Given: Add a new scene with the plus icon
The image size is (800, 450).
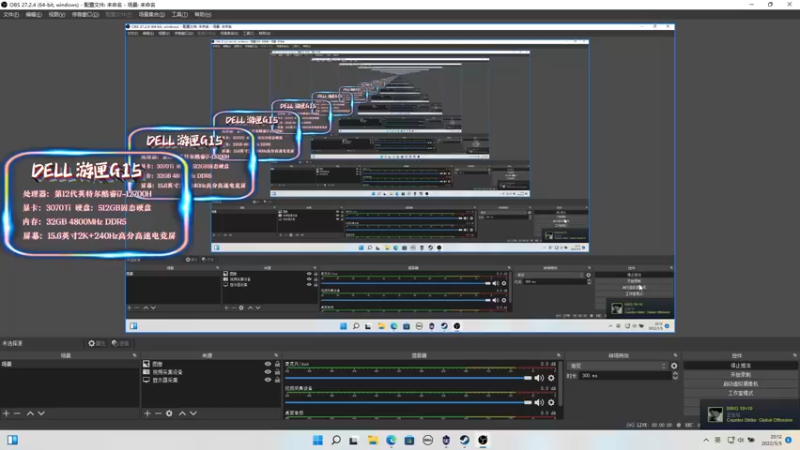Looking at the screenshot, I should pyautogui.click(x=6, y=413).
